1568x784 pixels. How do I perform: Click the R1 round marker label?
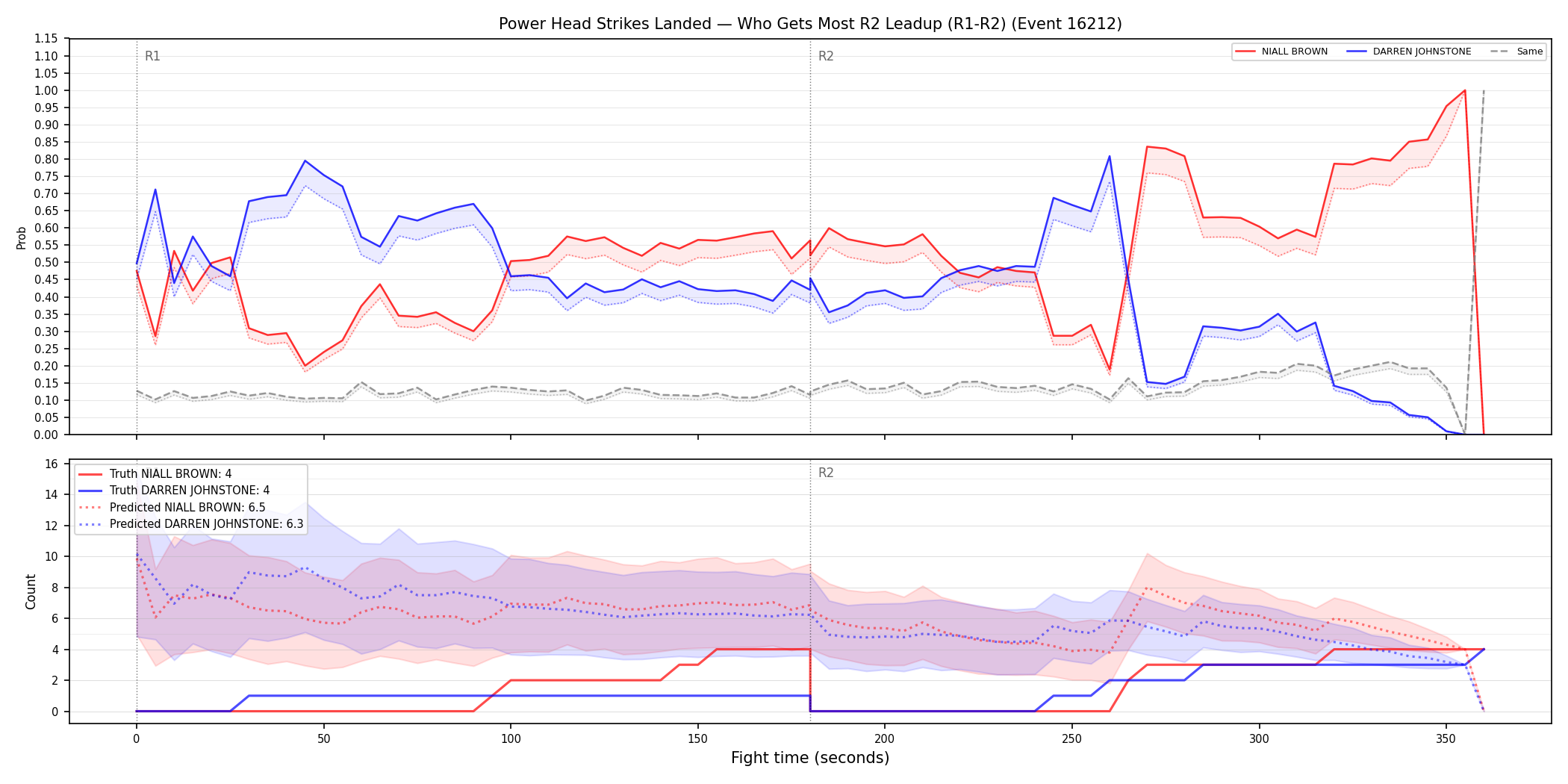152,56
